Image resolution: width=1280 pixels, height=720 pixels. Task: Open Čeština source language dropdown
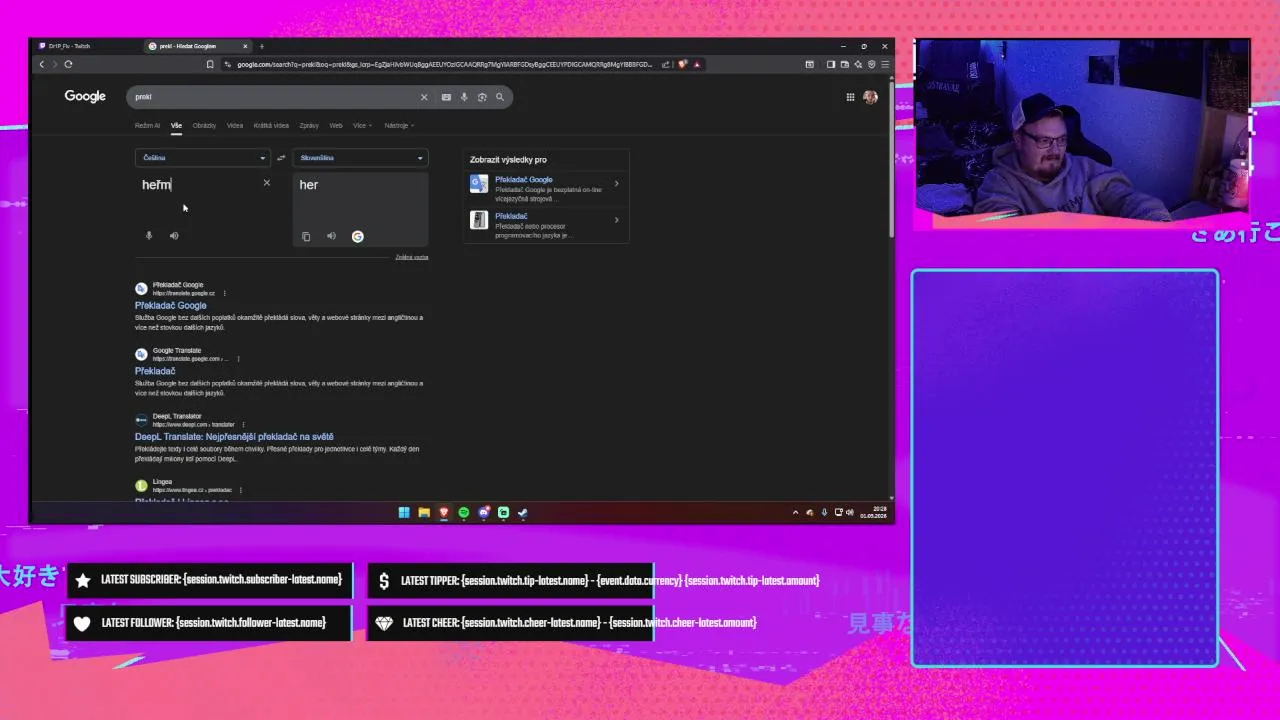click(203, 158)
